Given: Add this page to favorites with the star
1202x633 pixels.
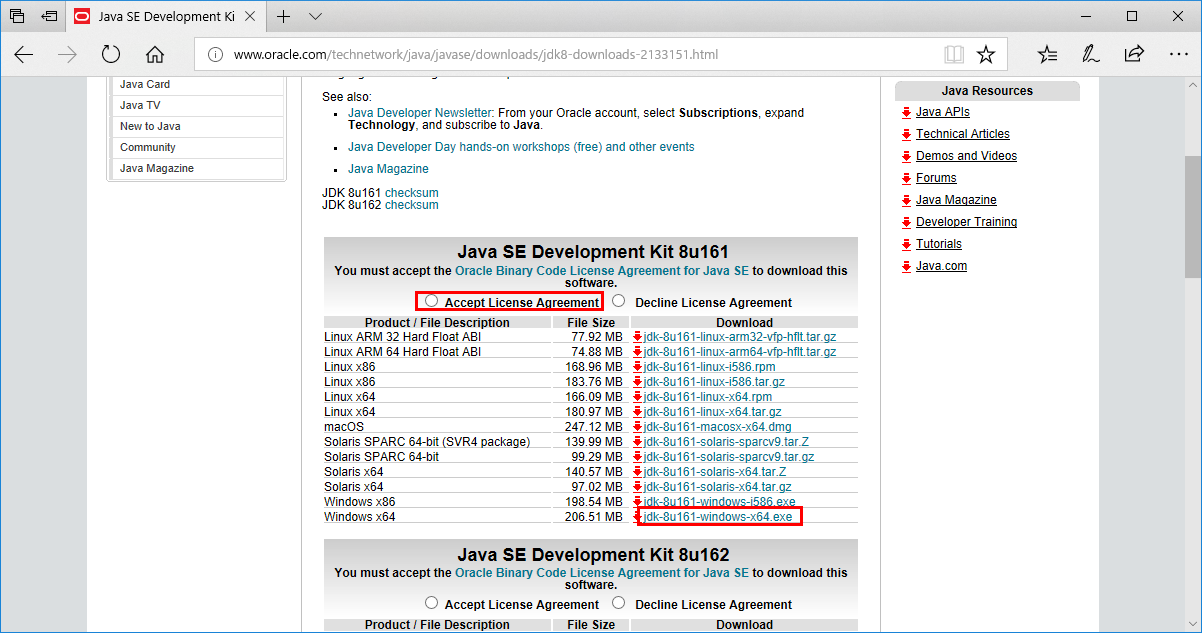Looking at the screenshot, I should 985,54.
